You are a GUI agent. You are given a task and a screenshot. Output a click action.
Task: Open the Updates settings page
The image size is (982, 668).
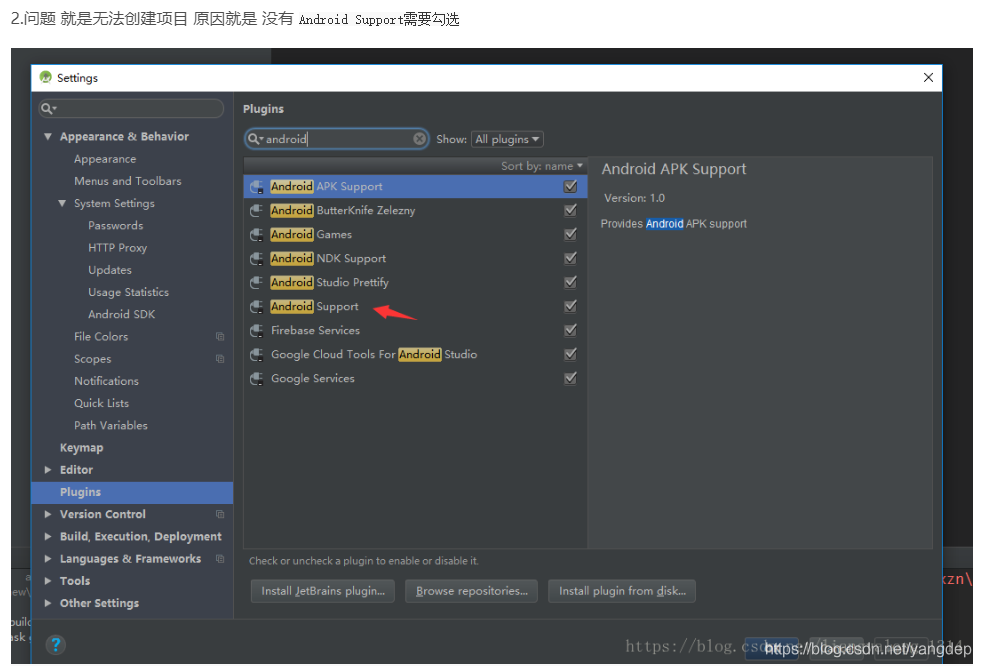pos(110,270)
